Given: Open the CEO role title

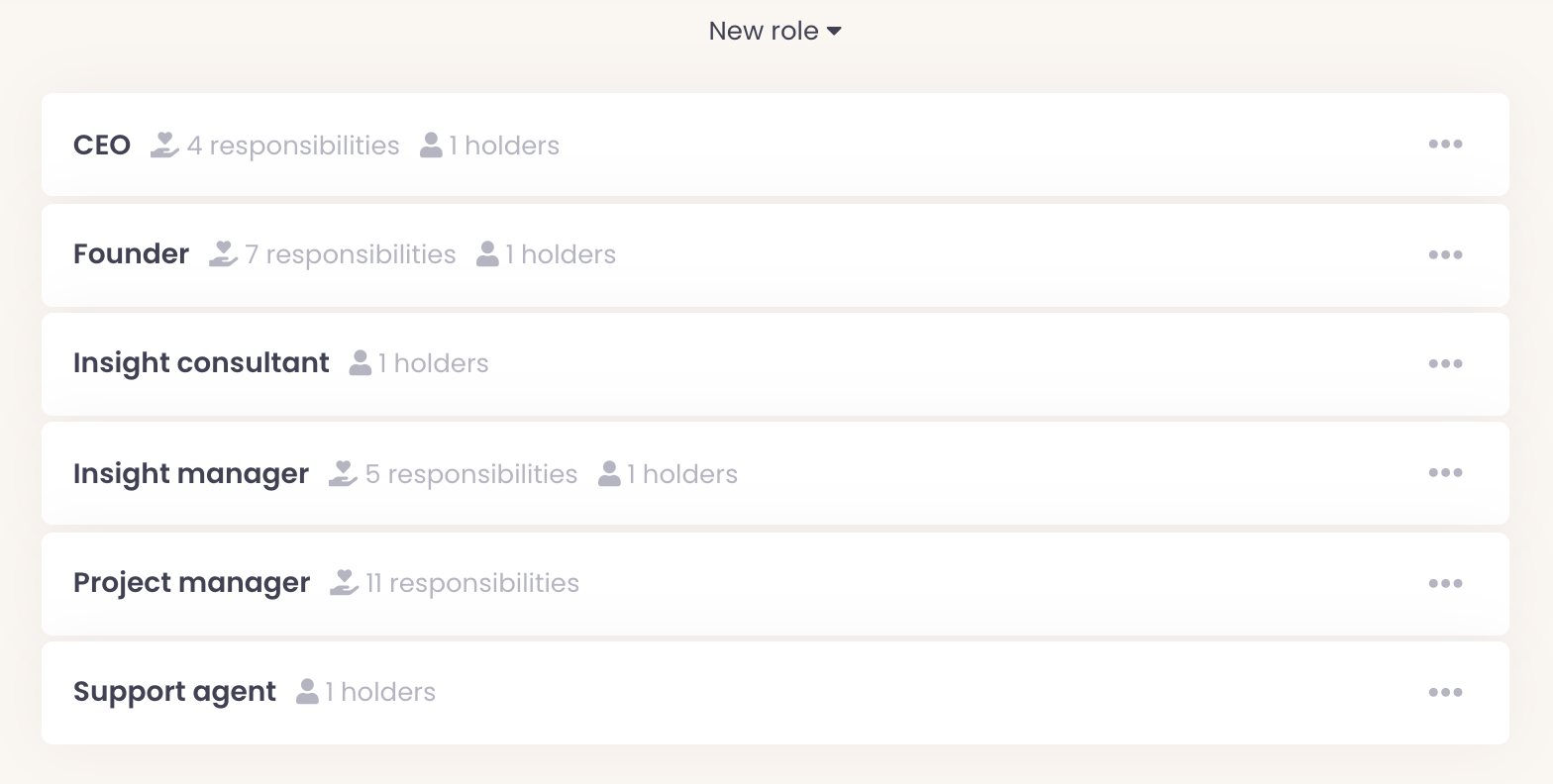Looking at the screenshot, I should (102, 146).
